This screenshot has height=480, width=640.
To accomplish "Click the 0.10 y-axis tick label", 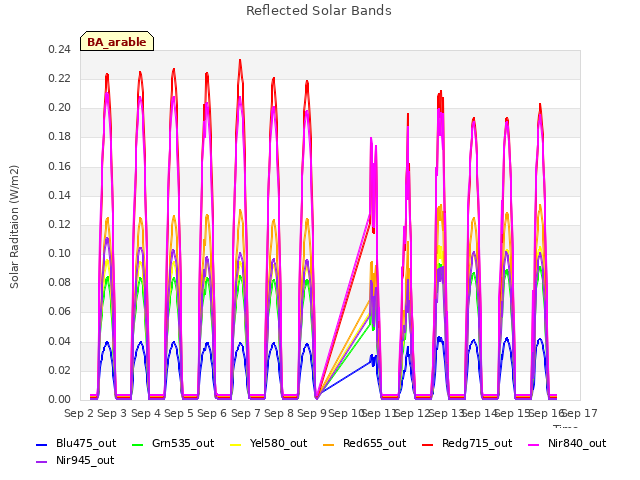I will click(59, 253).
